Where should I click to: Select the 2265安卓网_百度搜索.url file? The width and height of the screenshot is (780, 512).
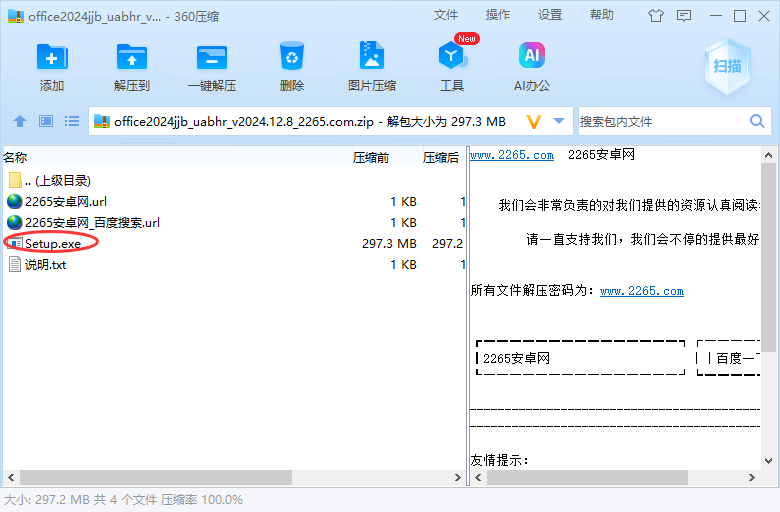[234, 222]
